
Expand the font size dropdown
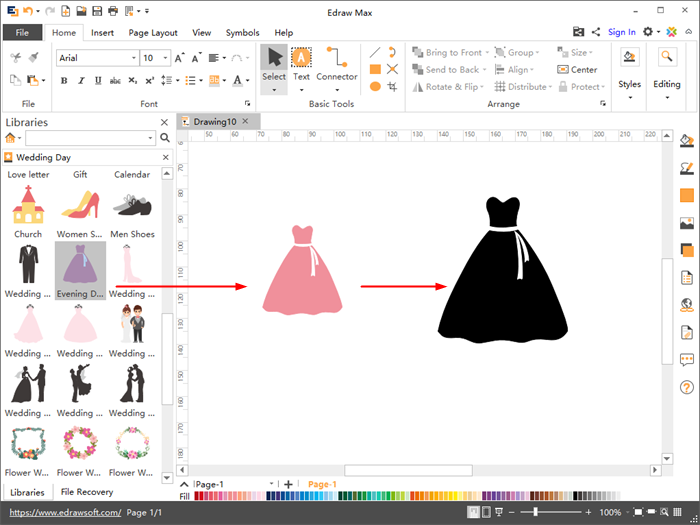point(164,58)
